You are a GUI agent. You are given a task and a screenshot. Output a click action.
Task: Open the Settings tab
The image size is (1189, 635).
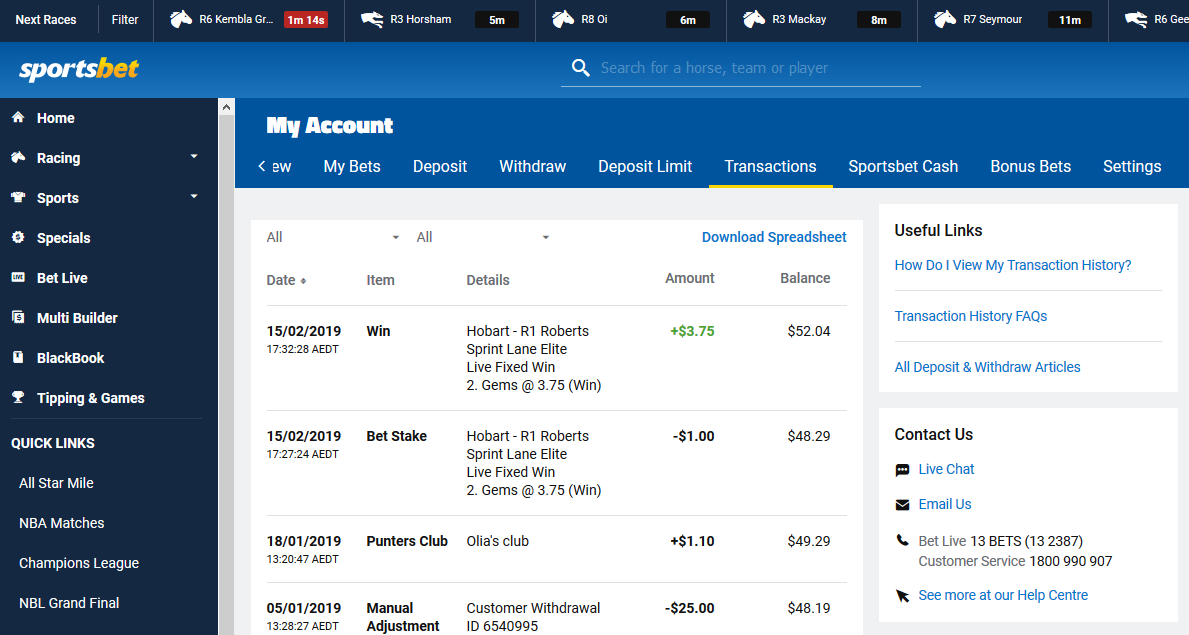(1132, 166)
